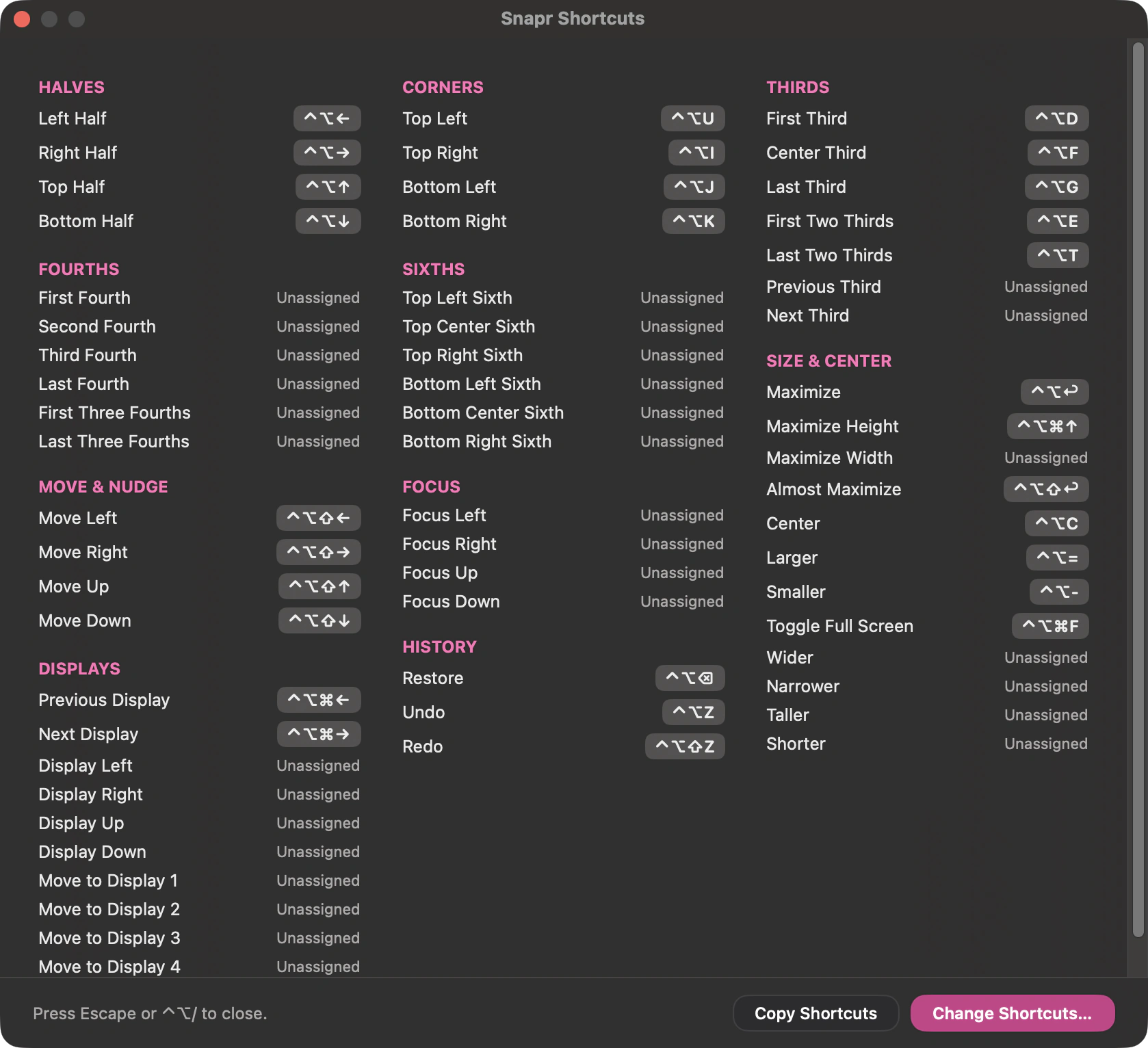
Task: Click the Move Down shortcut badge
Action: pyautogui.click(x=319, y=620)
